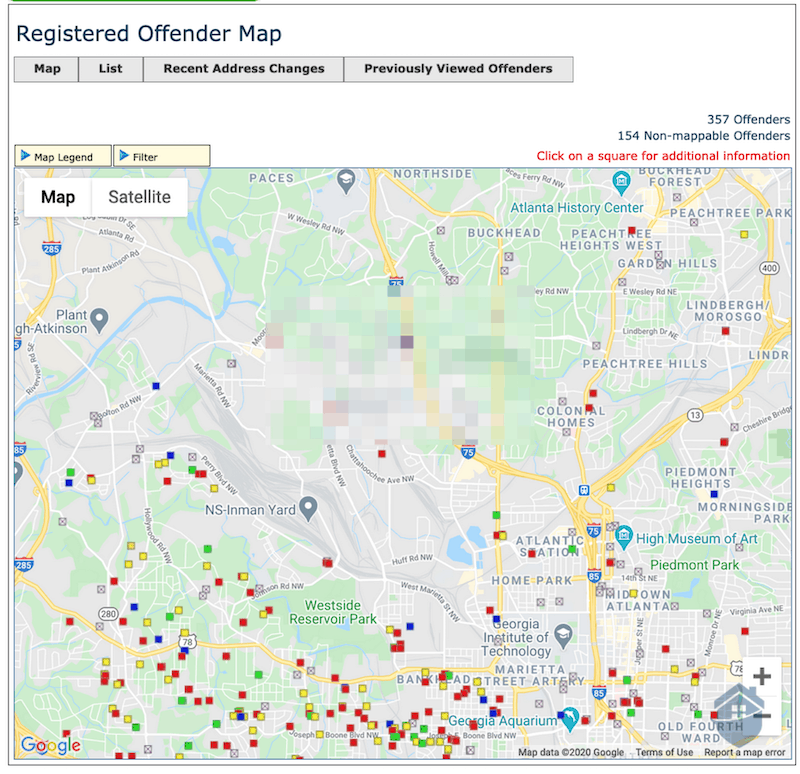
Task: Click the blue square in Piedmont Heights
Action: point(714,494)
